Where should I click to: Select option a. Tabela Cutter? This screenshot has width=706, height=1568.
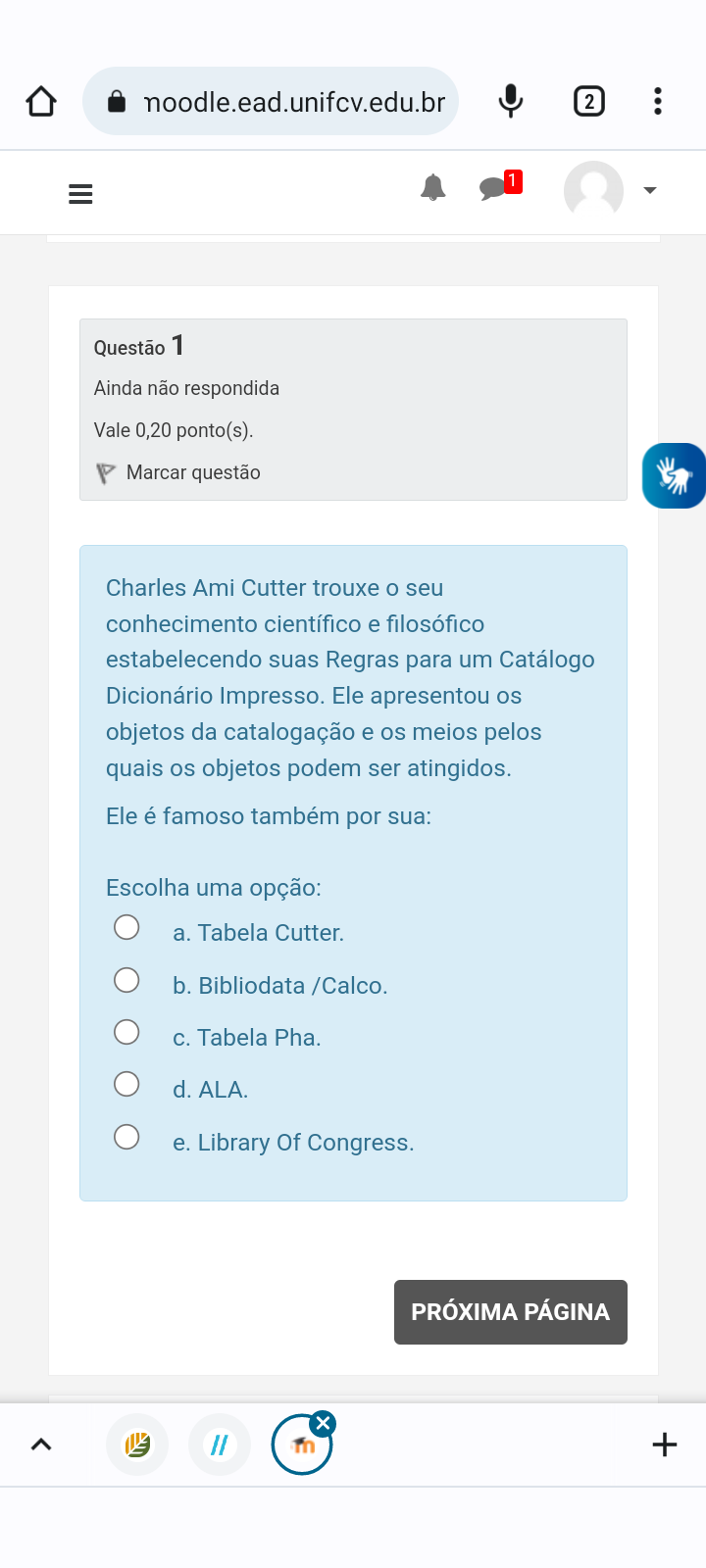click(x=126, y=927)
